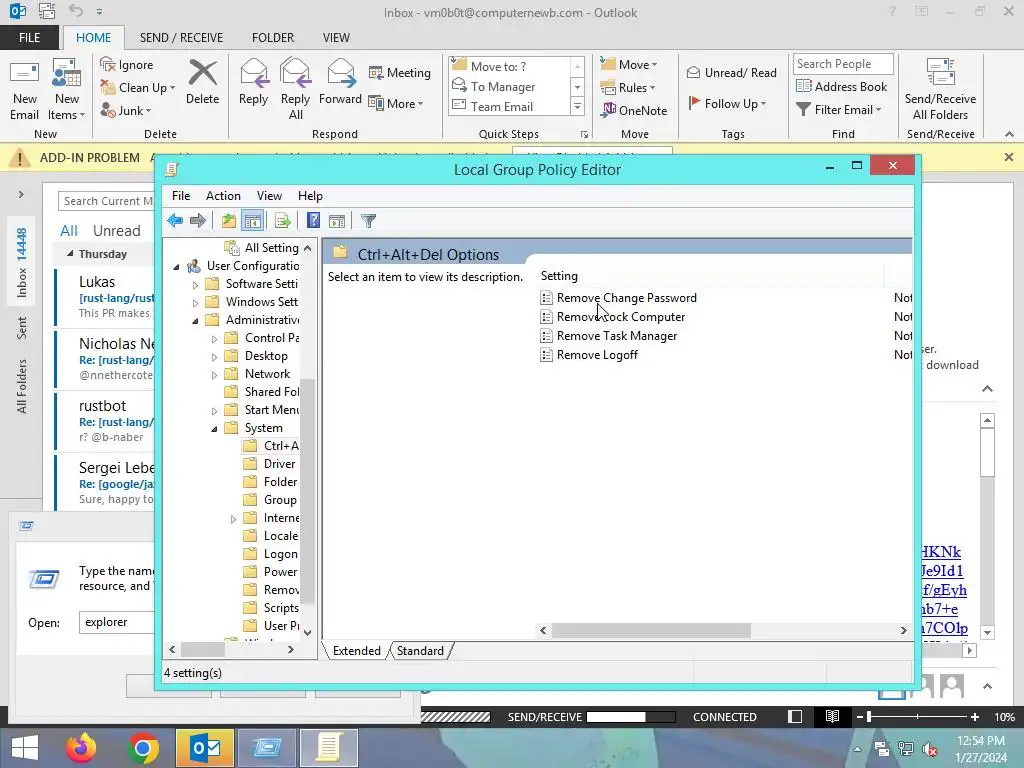Select the Scripts folder in tree

[281, 608]
